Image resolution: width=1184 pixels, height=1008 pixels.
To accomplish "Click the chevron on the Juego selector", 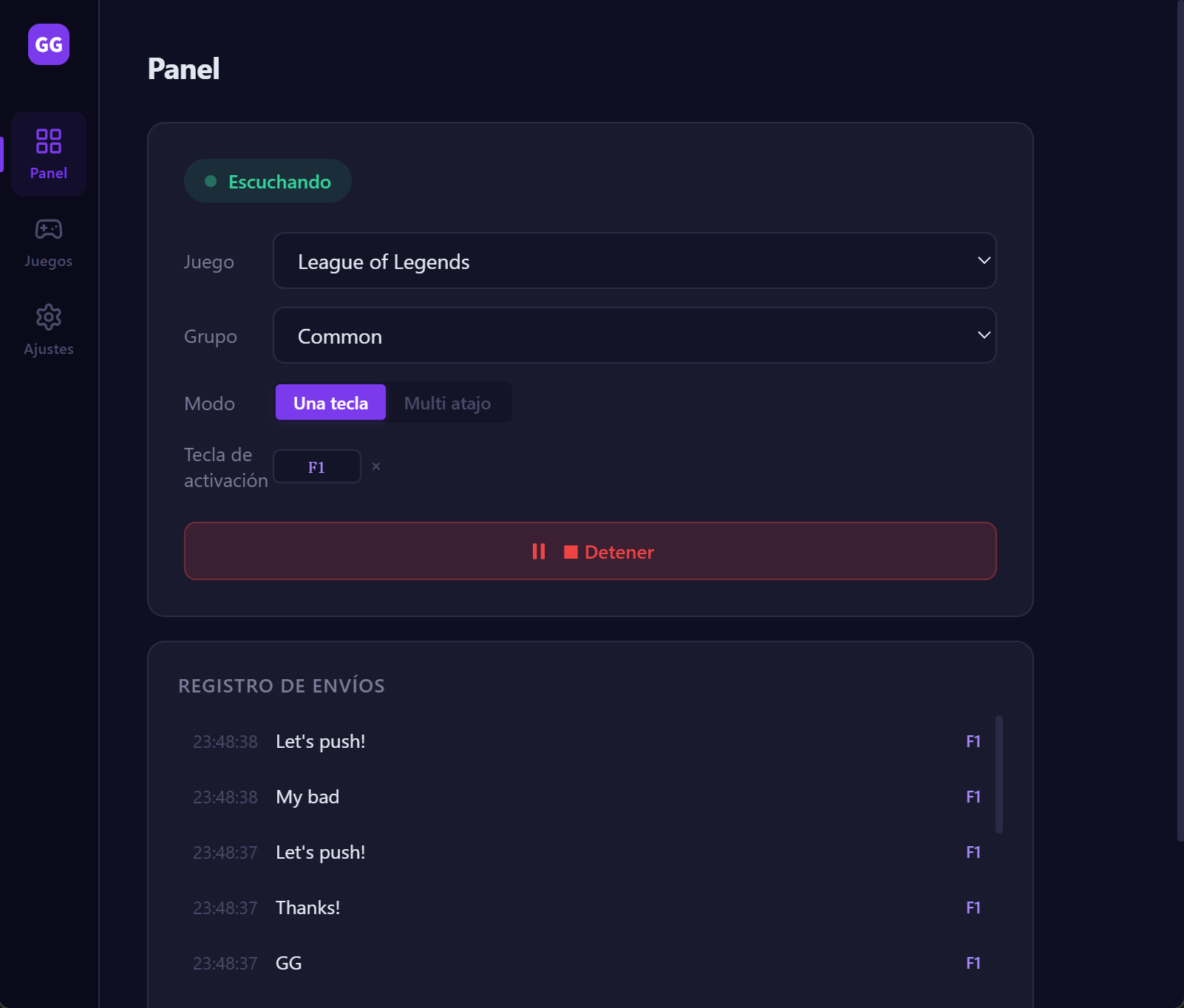I will tap(984, 260).
